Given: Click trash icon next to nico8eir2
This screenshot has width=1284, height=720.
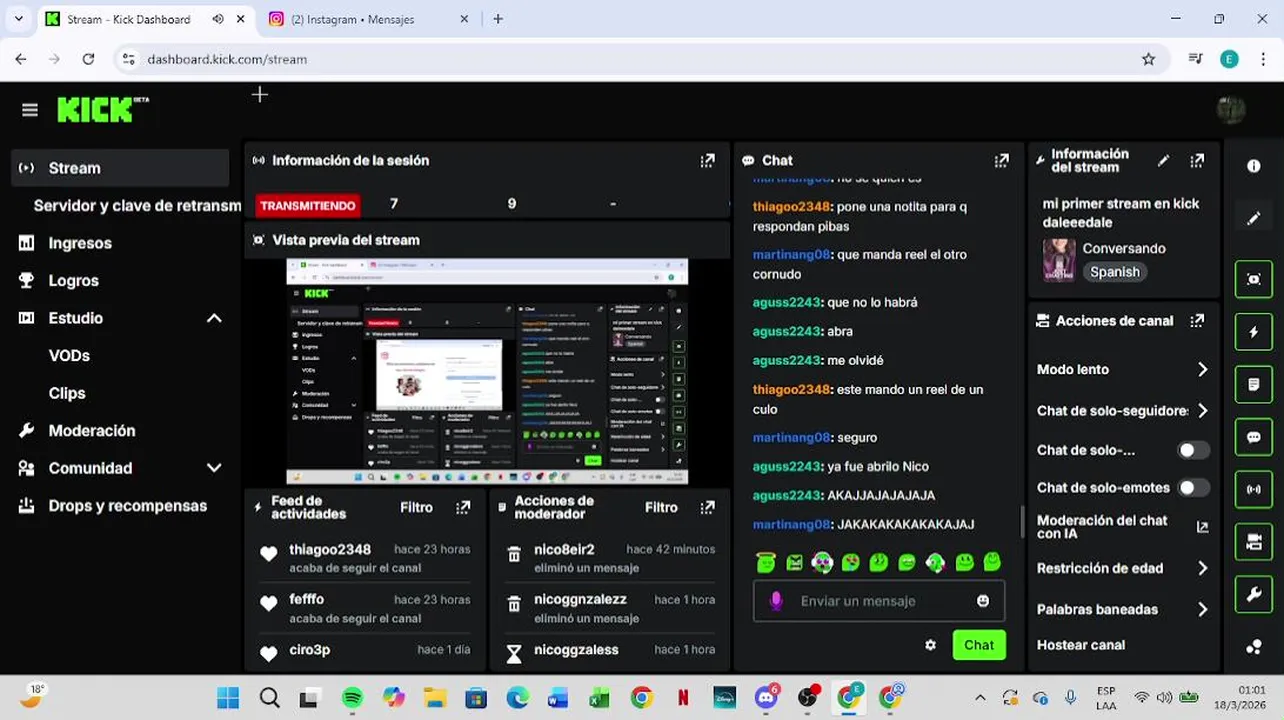Looking at the screenshot, I should point(514,554).
